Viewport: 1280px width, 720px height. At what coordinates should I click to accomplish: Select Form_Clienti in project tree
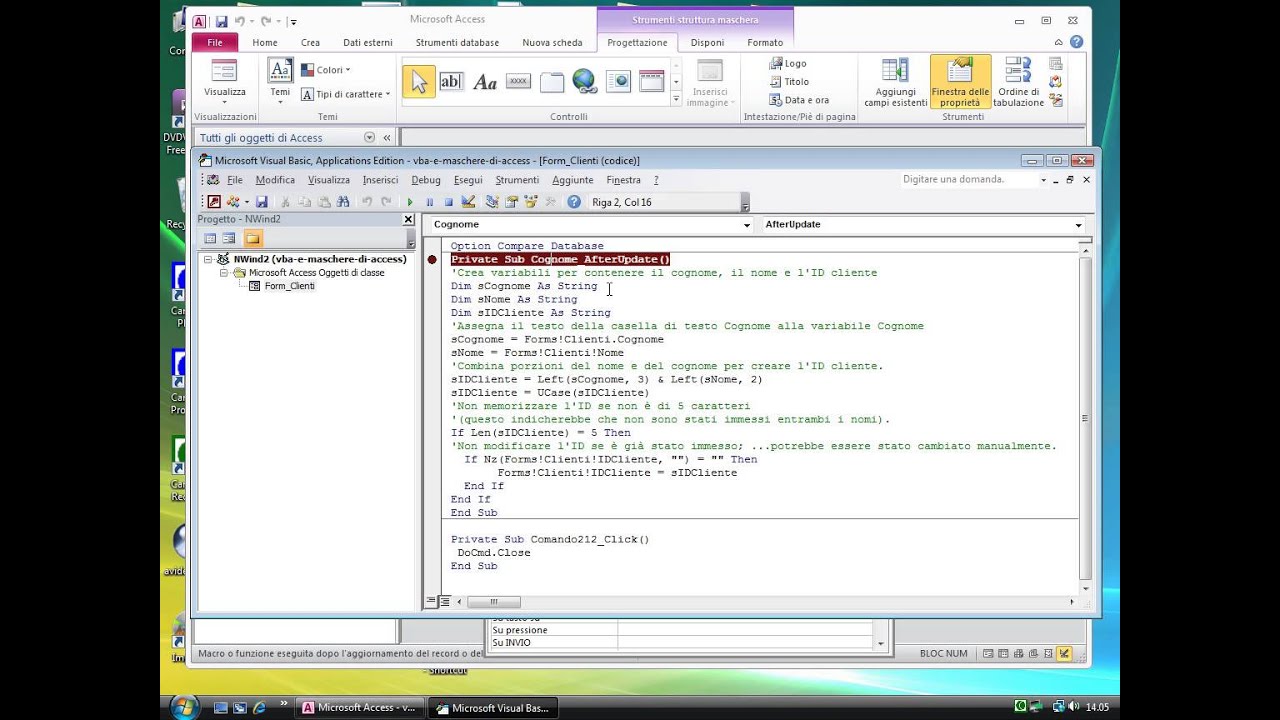[x=289, y=286]
